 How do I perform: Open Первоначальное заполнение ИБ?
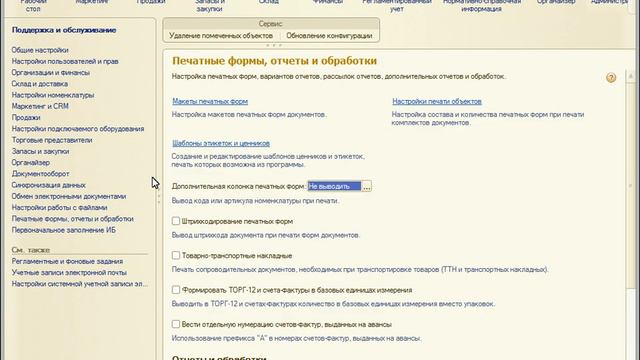click(x=64, y=230)
